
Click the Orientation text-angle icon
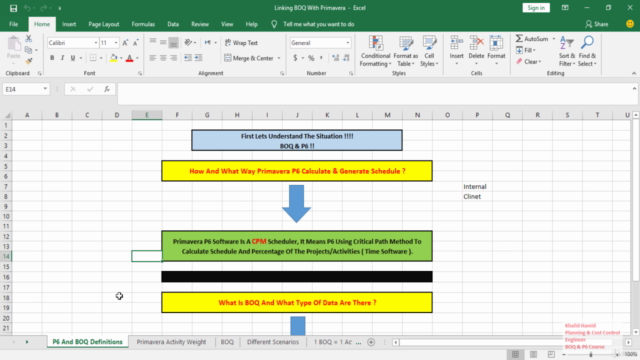(188, 42)
